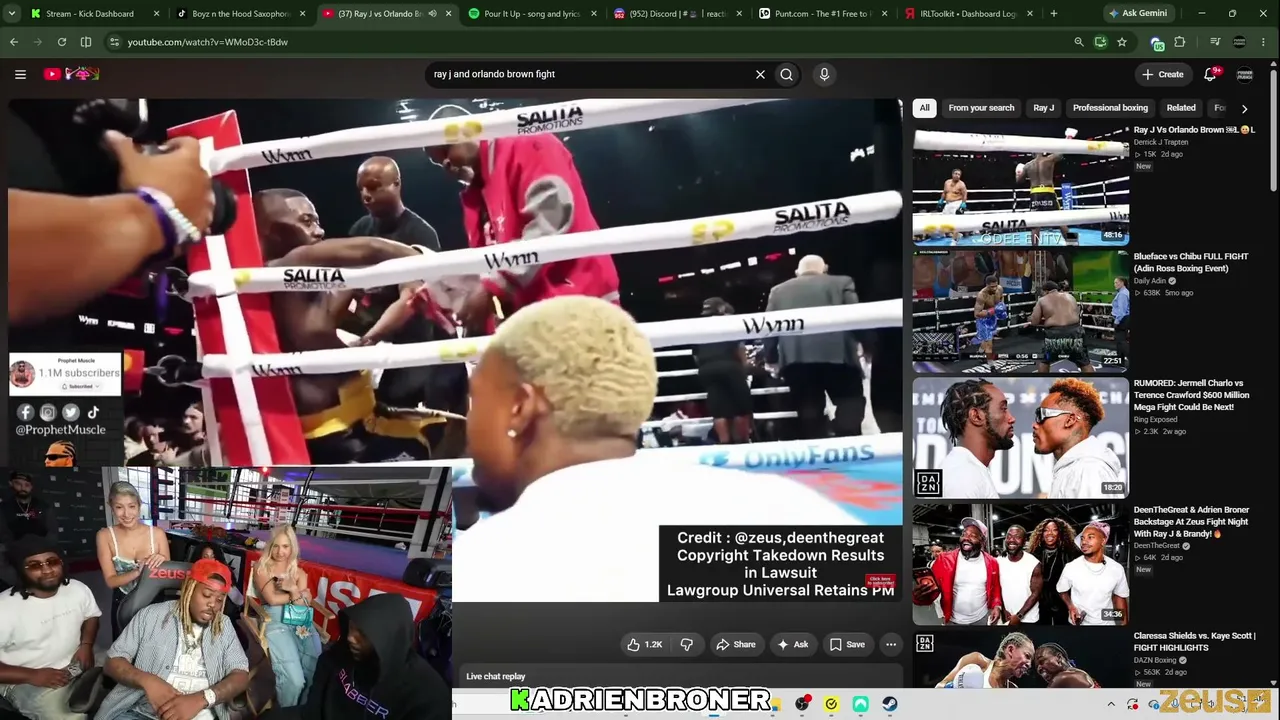
Task: Filter suggestions by Ray J chip
Action: click(1044, 108)
